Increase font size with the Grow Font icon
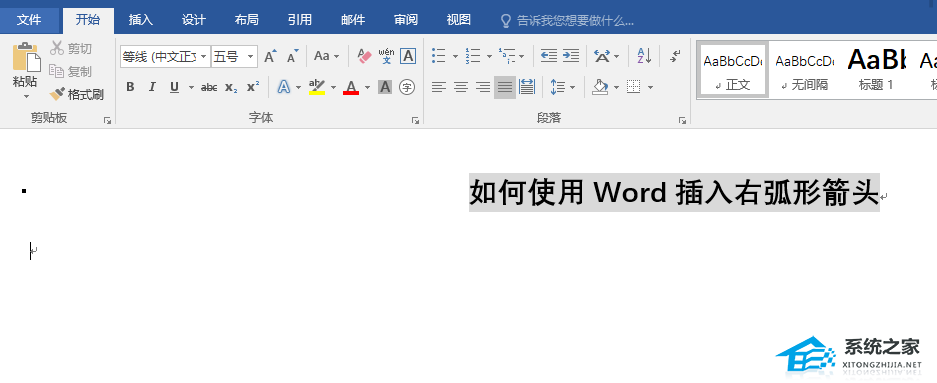This screenshot has height=383, width=937. 270,56
